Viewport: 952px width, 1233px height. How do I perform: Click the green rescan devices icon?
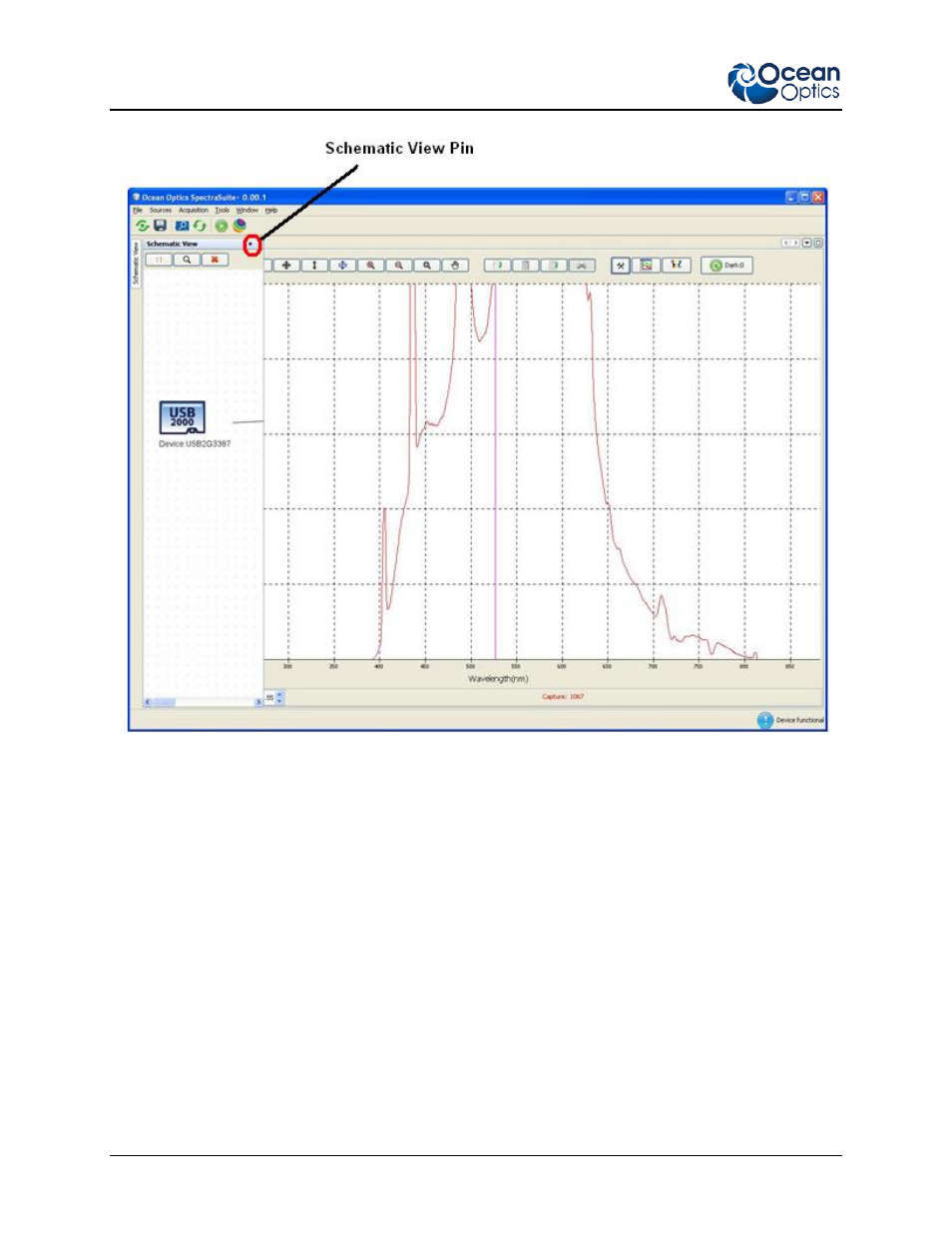(x=142, y=226)
